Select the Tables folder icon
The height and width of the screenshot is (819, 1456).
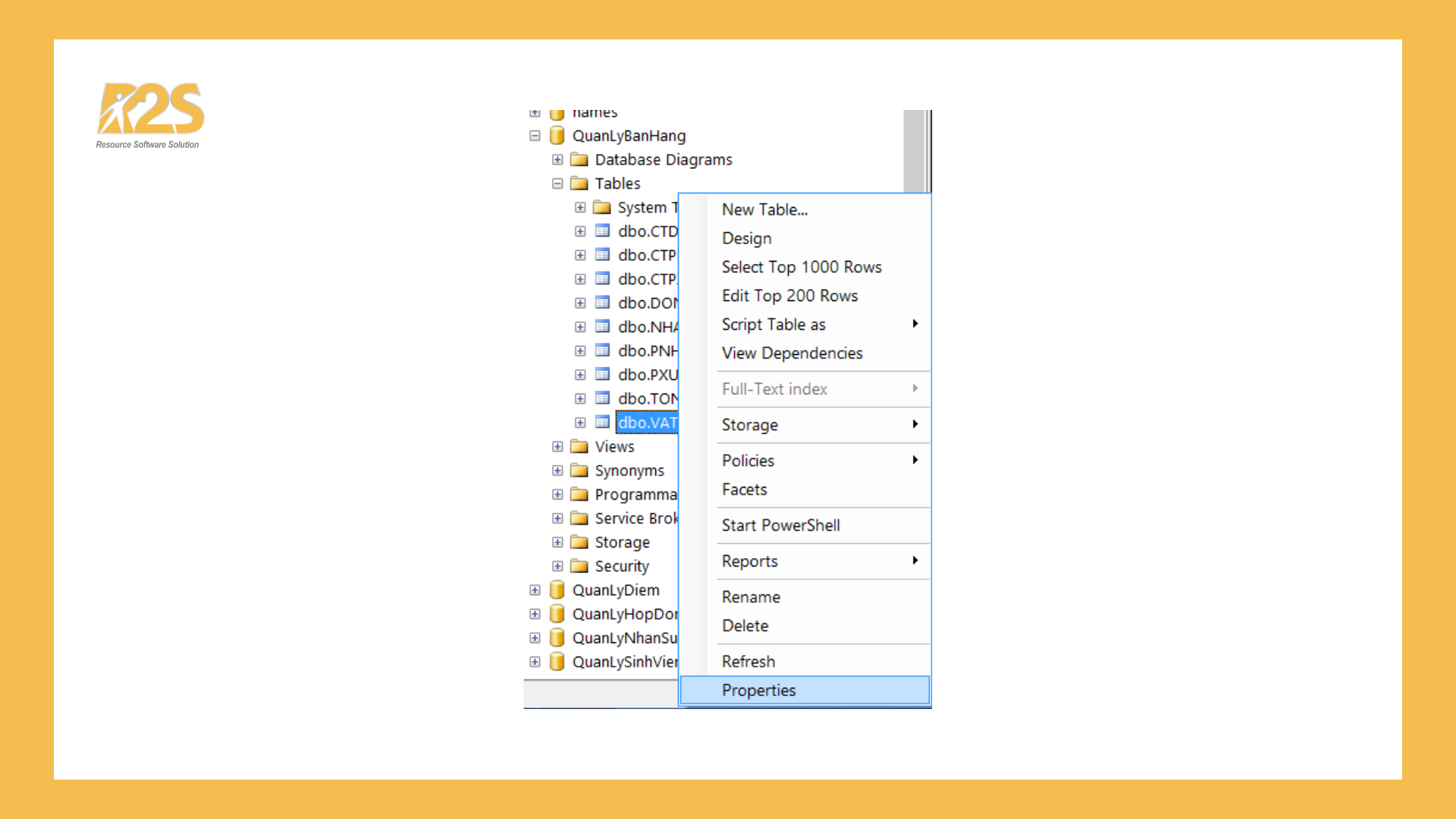click(x=579, y=183)
